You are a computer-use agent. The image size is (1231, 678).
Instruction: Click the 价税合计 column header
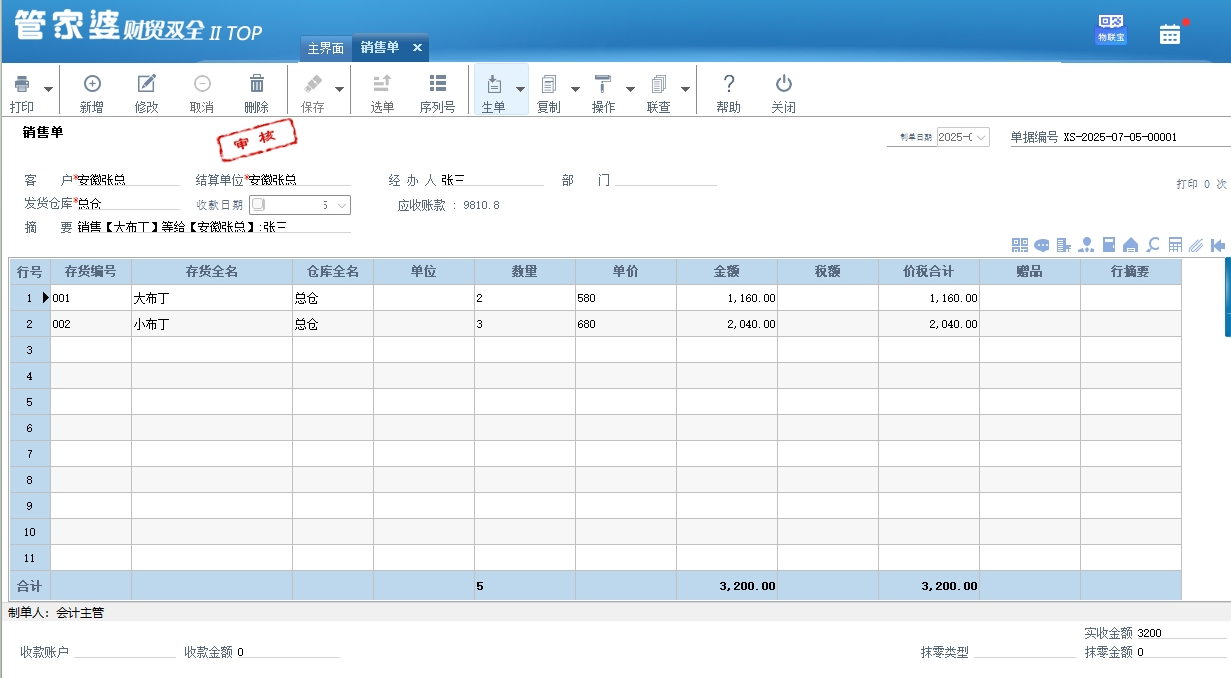929,271
